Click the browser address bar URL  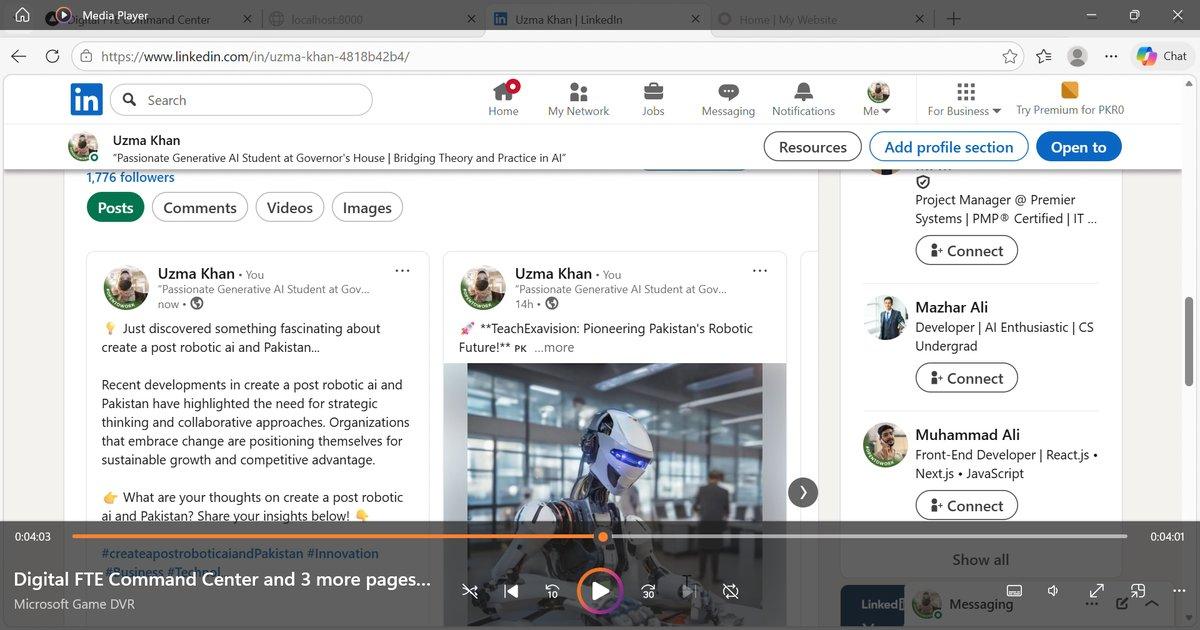point(255,57)
